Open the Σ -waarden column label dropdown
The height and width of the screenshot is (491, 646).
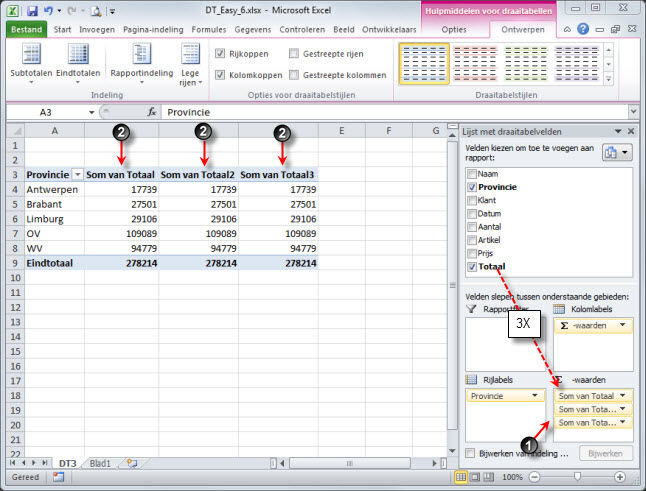[623, 325]
